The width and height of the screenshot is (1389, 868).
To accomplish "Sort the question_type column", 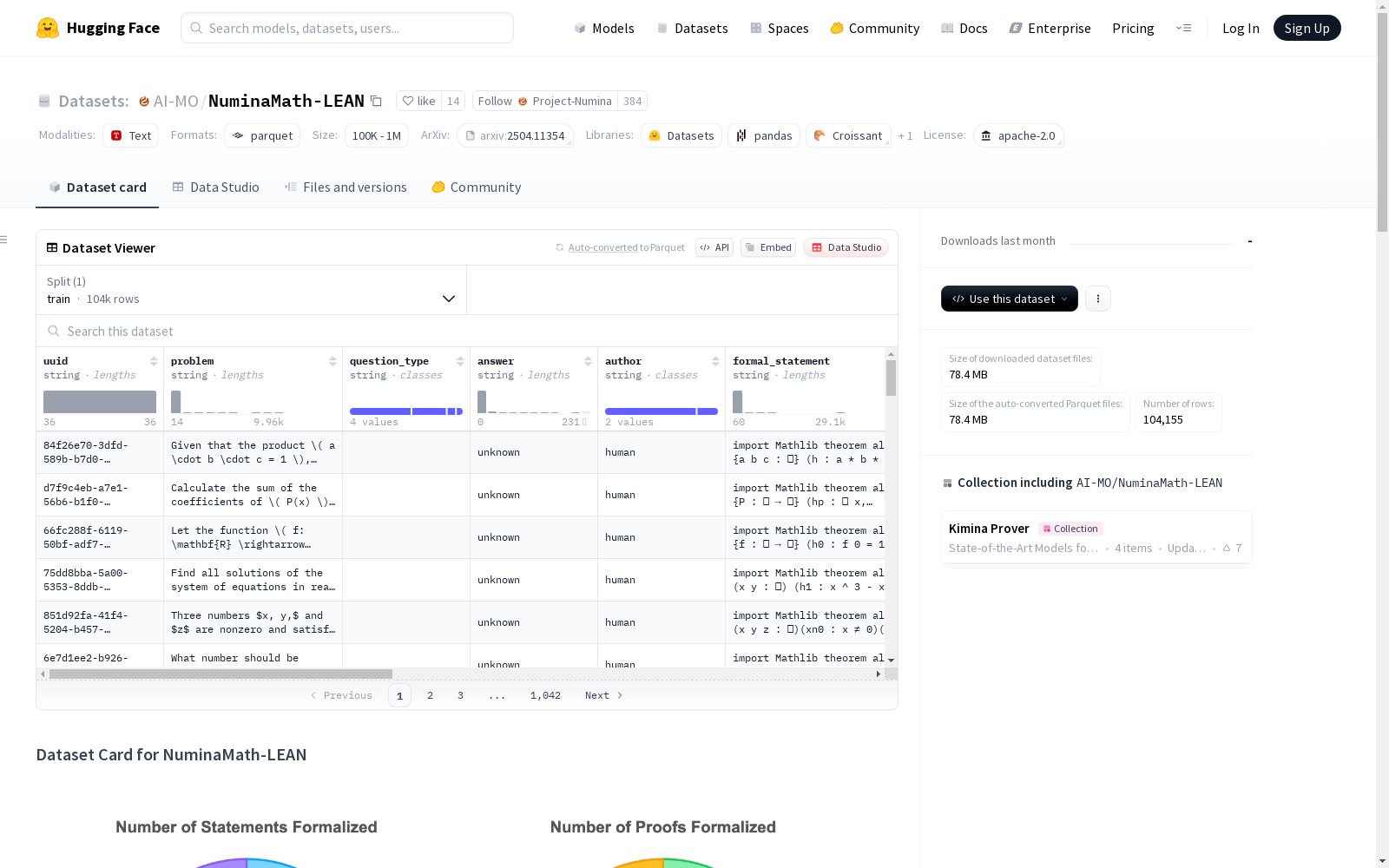I will (x=460, y=361).
